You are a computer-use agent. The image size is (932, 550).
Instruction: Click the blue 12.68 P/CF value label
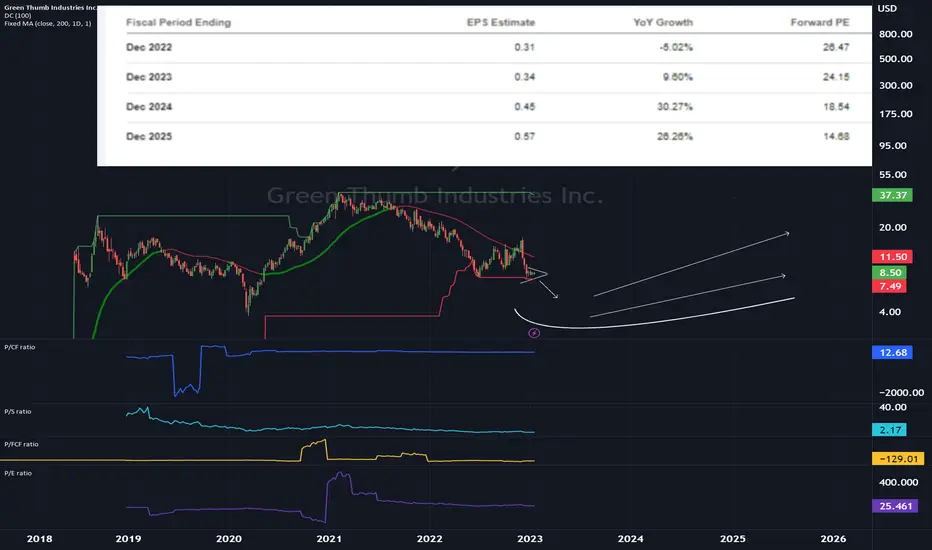(x=892, y=353)
